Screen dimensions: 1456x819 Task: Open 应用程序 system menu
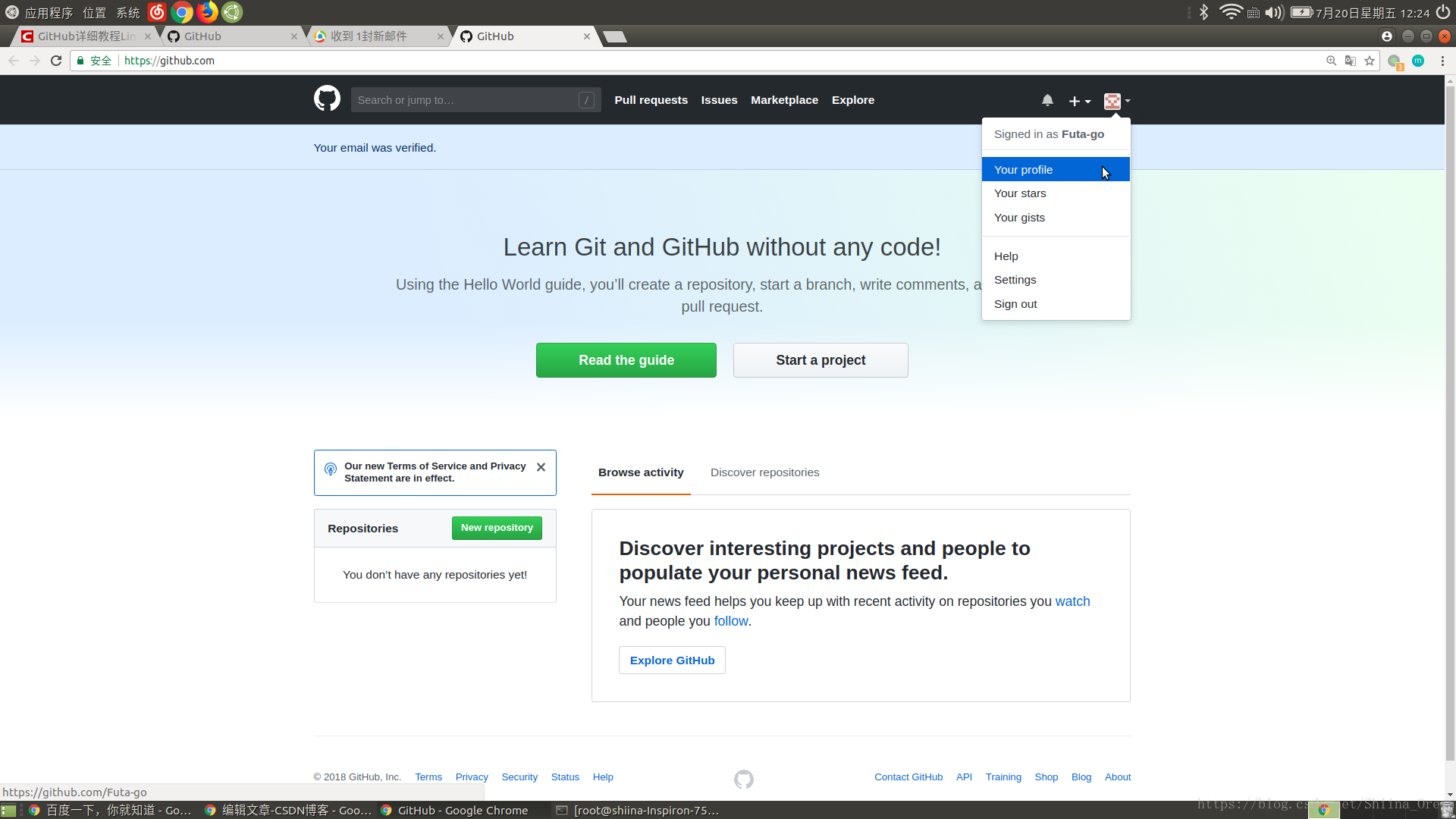click(49, 13)
